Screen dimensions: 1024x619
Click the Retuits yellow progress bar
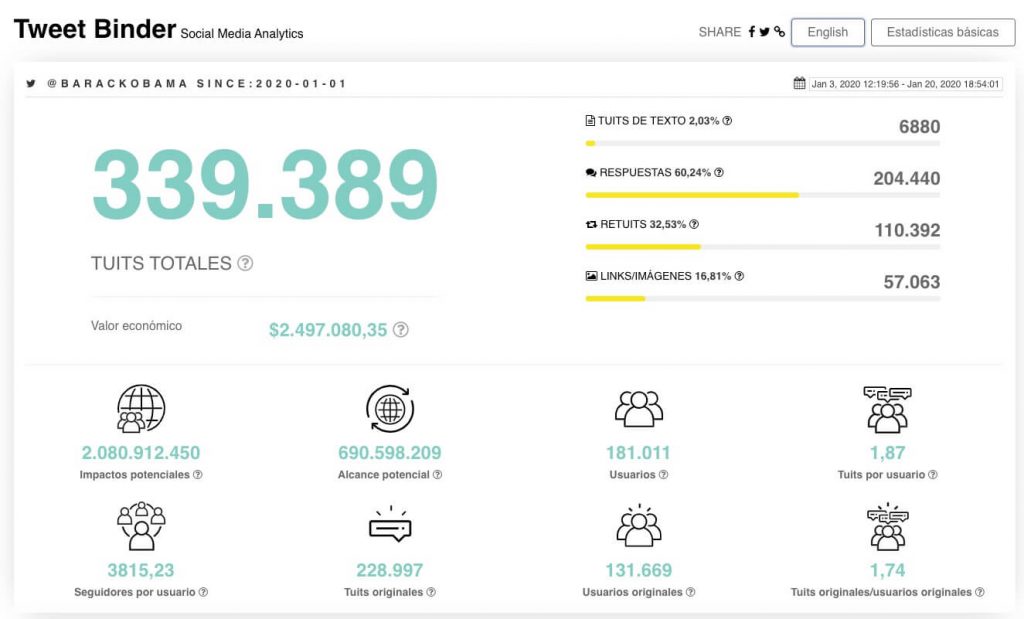[x=643, y=247]
